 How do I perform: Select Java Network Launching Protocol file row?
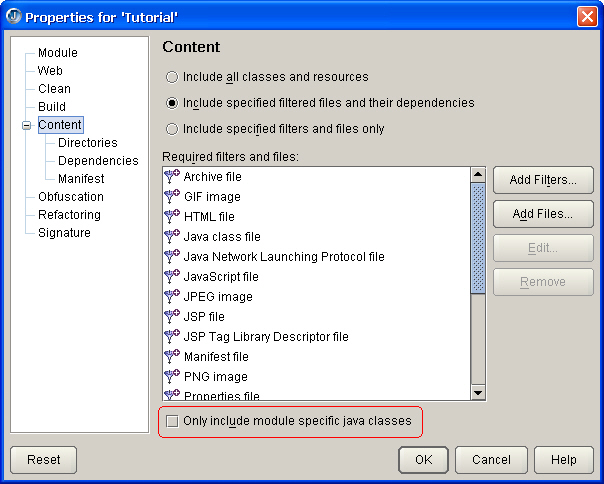(316, 257)
